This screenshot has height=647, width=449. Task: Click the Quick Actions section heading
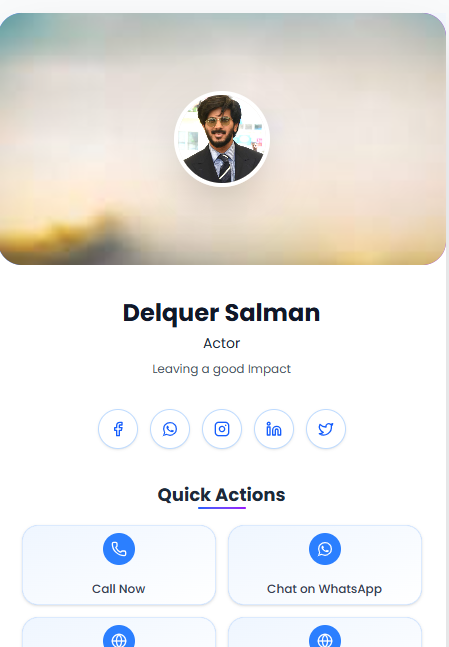pos(222,495)
